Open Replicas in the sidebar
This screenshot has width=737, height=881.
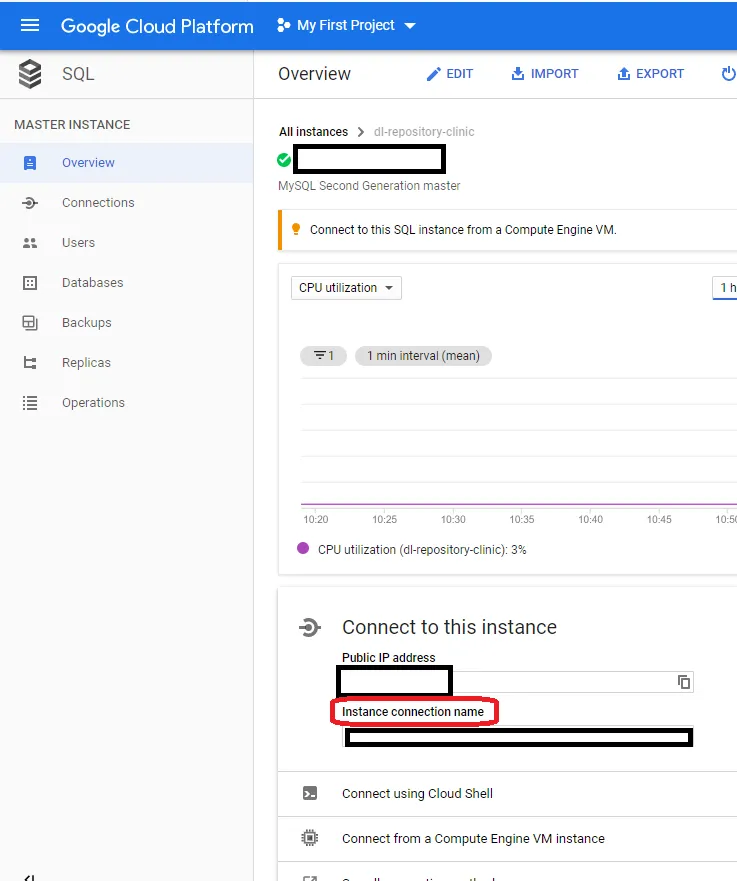[x=126, y=362]
